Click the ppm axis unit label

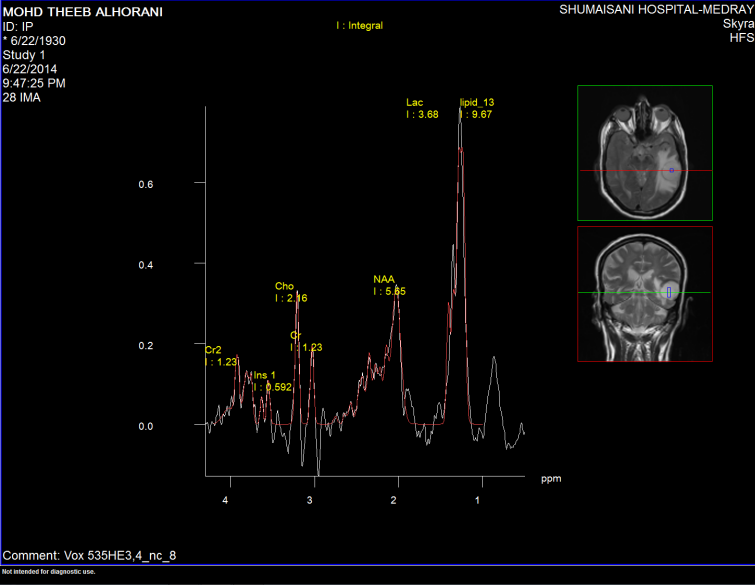(551, 479)
